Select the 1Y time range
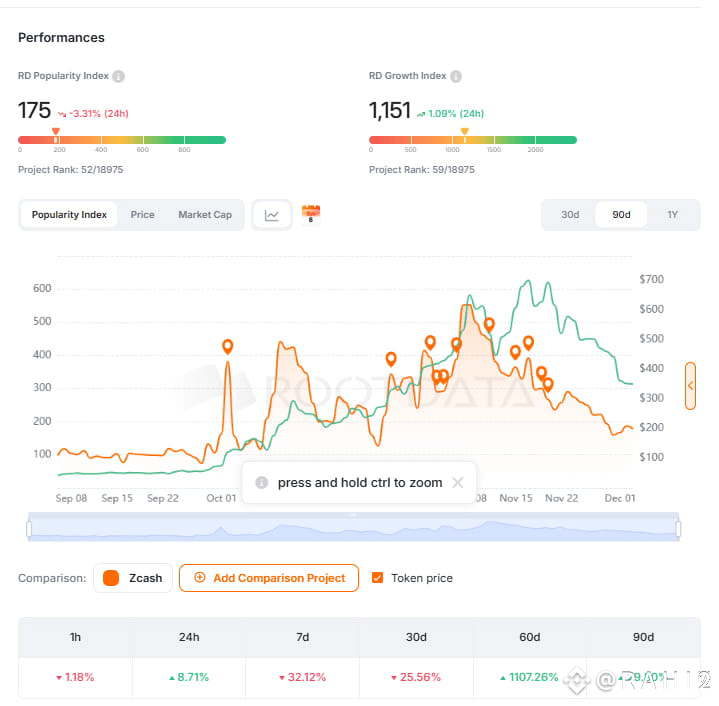 pos(672,215)
